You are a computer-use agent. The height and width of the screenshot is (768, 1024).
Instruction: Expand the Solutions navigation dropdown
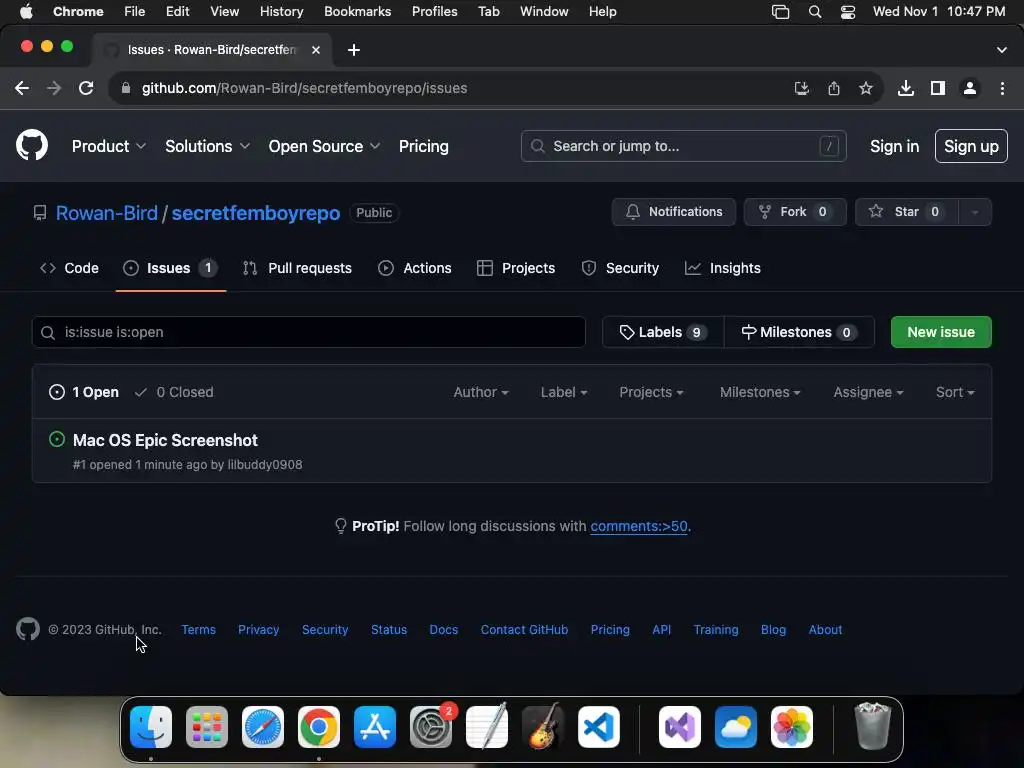(207, 146)
